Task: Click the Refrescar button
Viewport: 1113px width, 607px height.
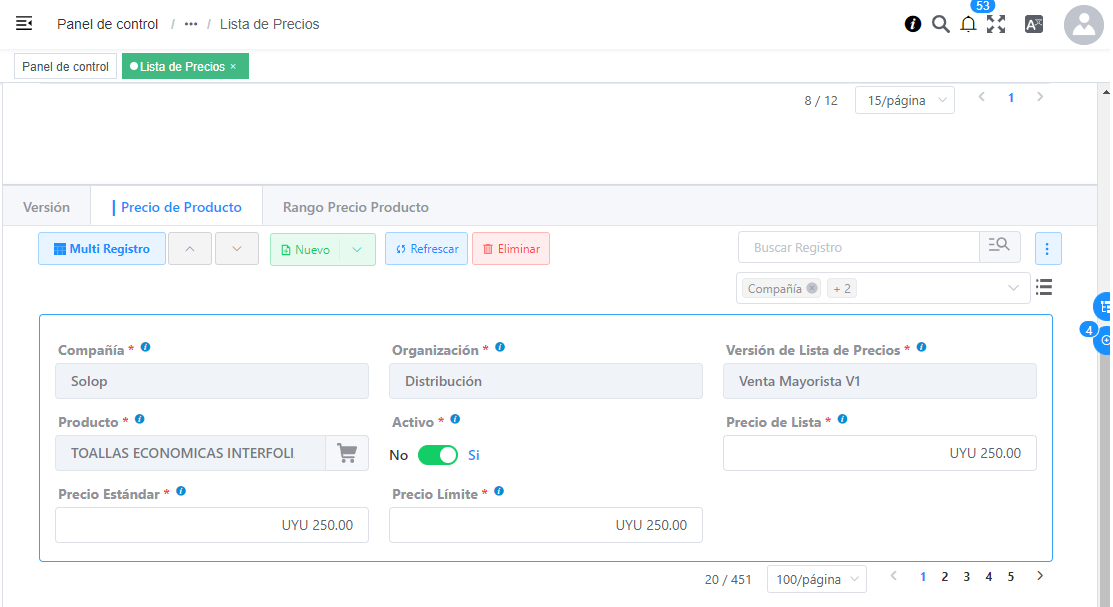Action: (426, 249)
